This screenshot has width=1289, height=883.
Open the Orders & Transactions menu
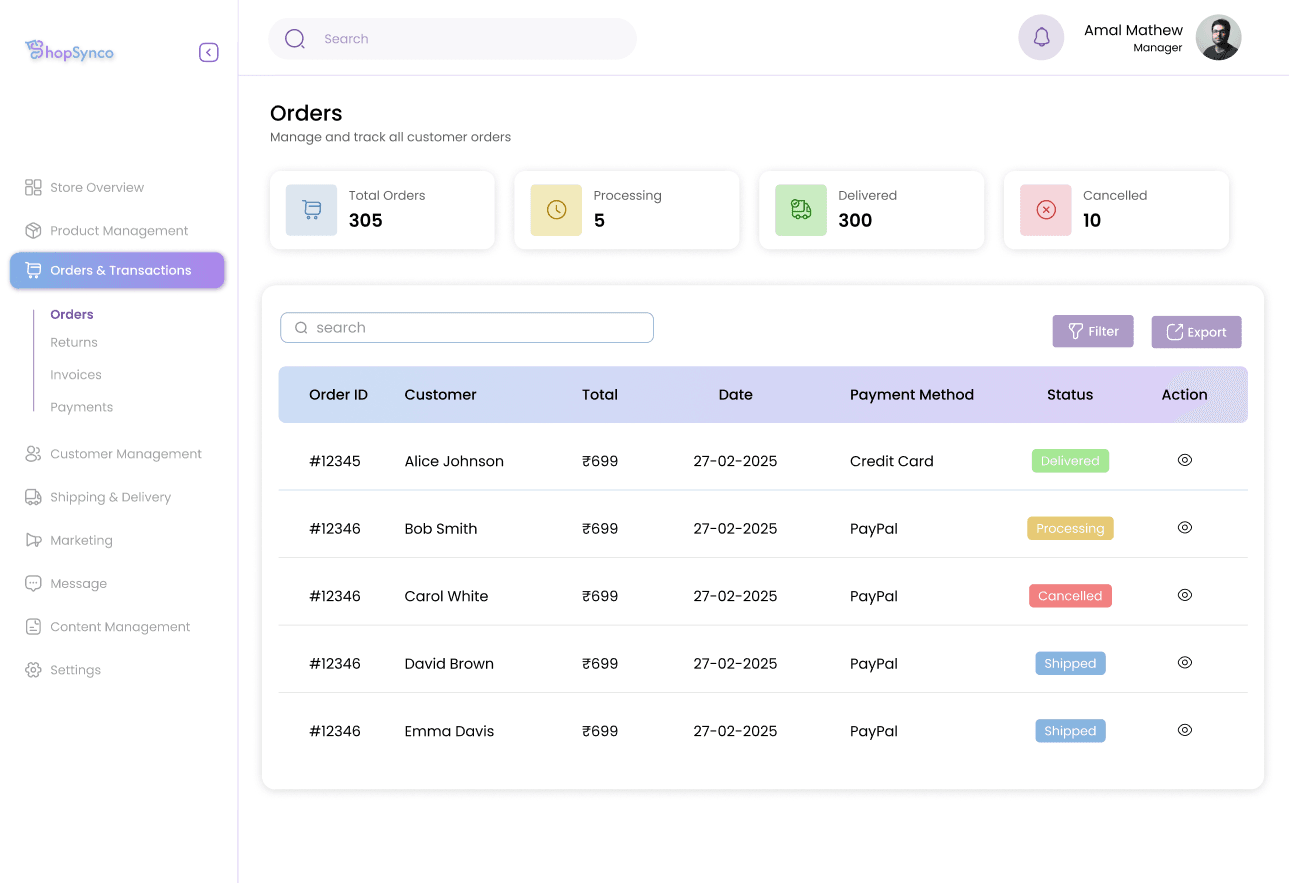coord(117,270)
